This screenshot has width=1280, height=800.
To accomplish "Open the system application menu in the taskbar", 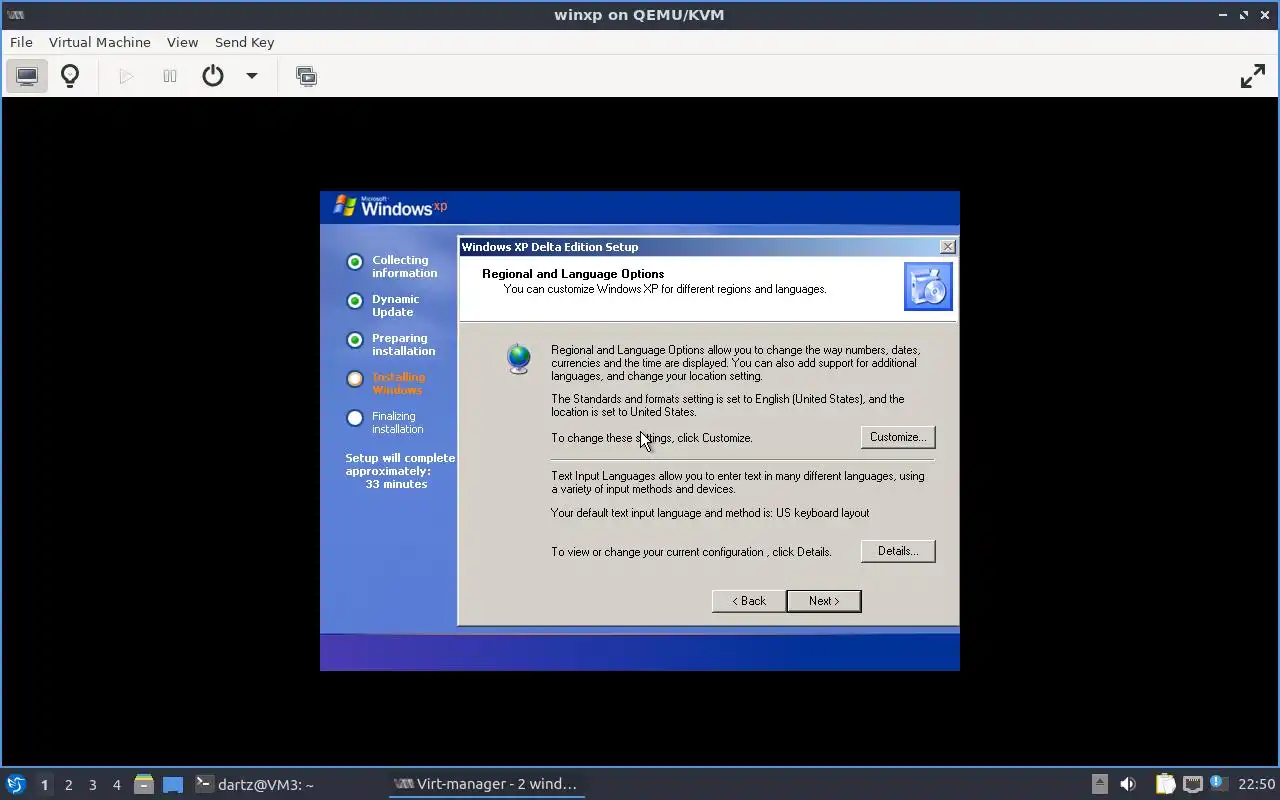I will [16, 784].
